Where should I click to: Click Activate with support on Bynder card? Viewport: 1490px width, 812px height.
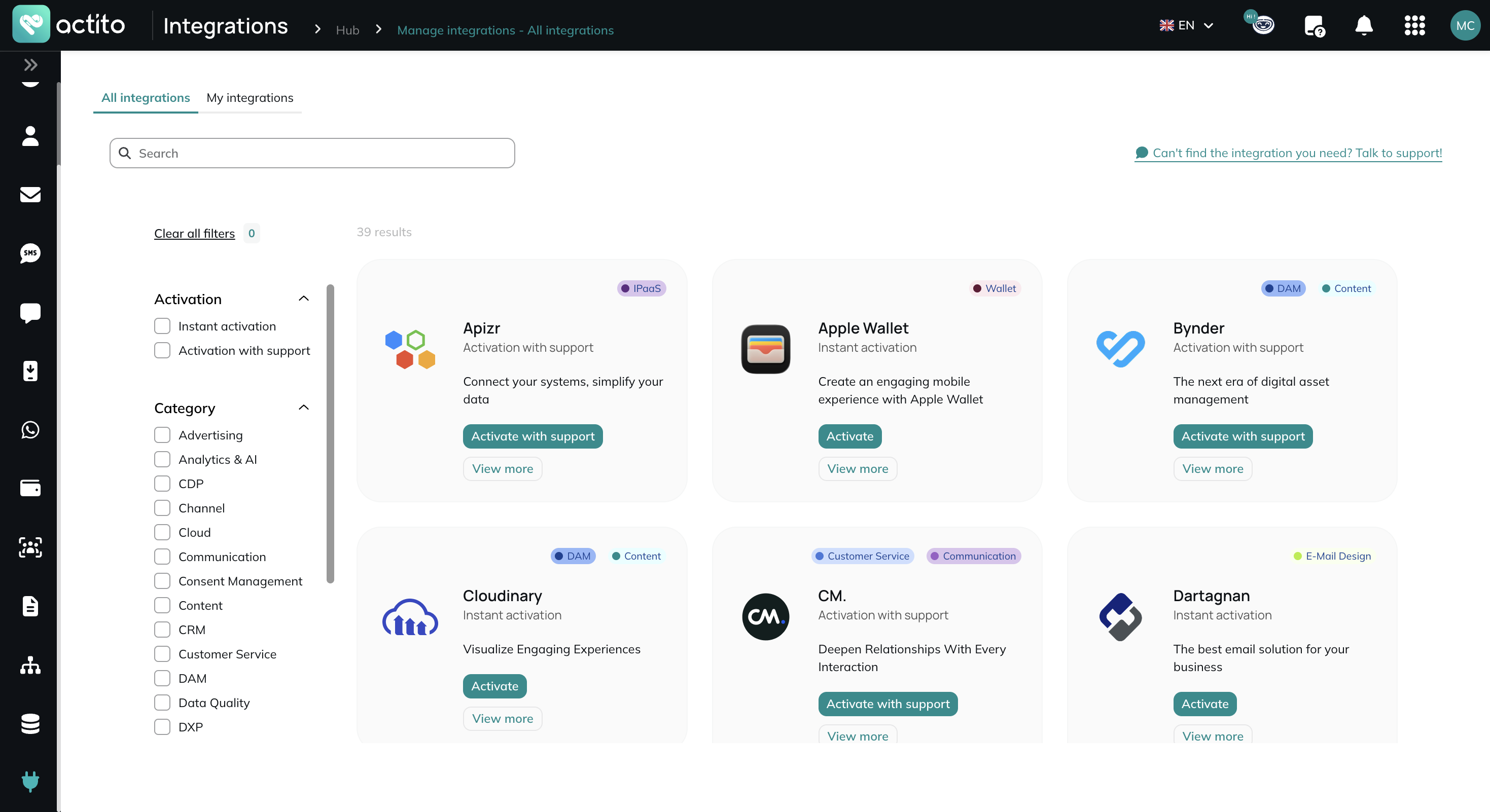click(x=1243, y=436)
